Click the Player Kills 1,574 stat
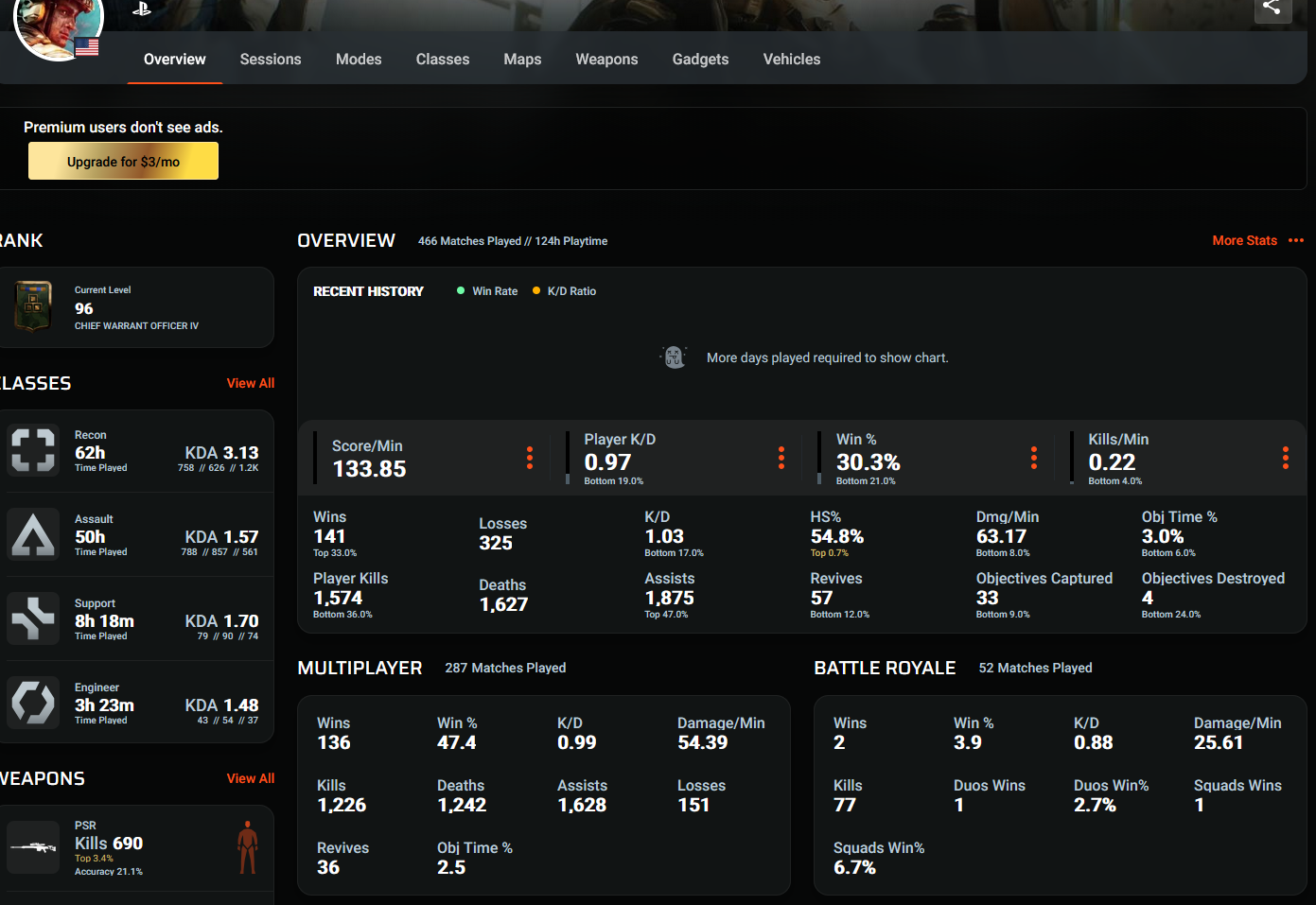This screenshot has width=1316, height=905. 350,597
